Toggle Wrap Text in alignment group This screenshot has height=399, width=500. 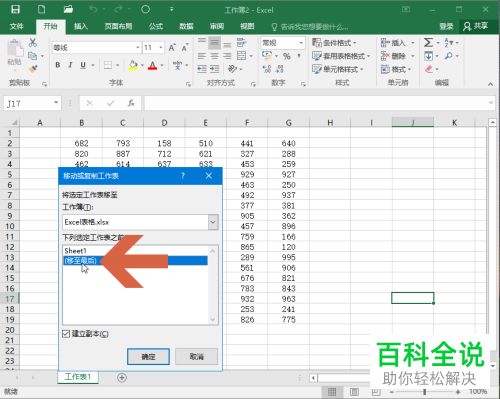[241, 42]
